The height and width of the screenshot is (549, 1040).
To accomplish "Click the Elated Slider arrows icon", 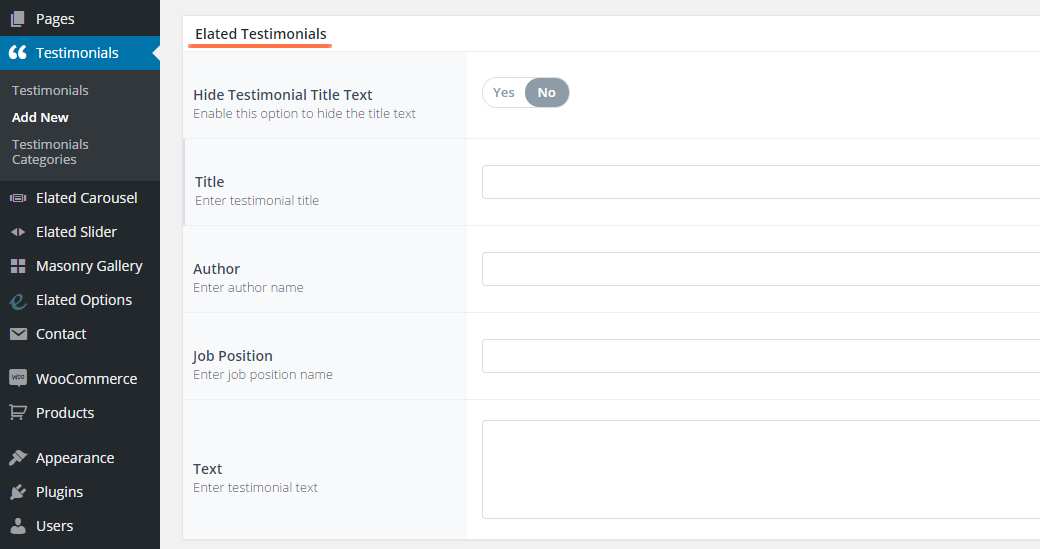I will [x=17, y=232].
